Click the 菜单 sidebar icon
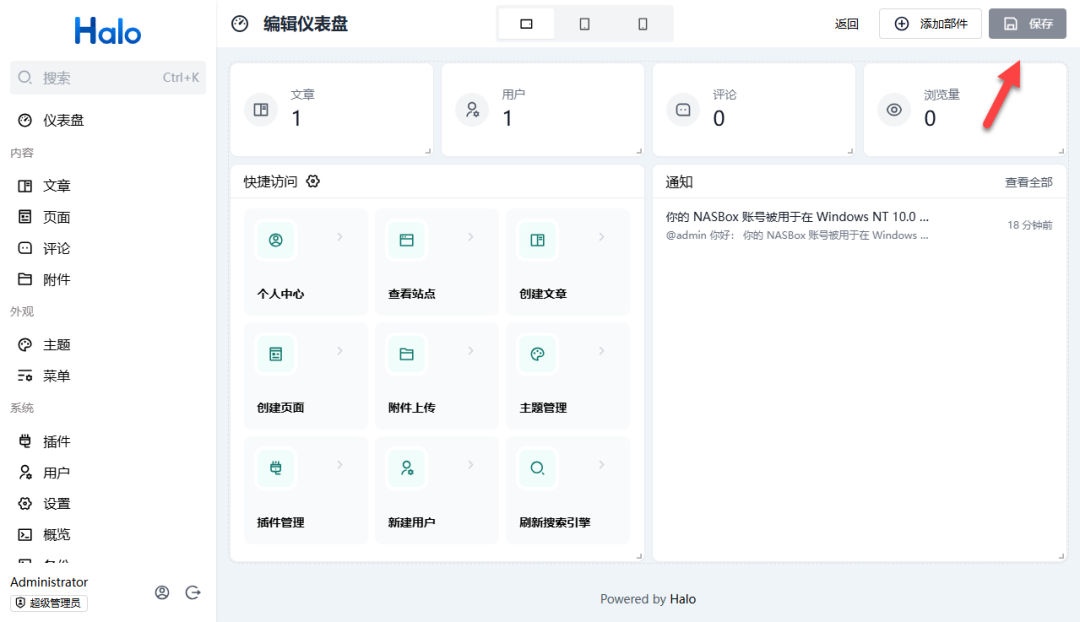The image size is (1080, 622). pyautogui.click(x=25, y=375)
